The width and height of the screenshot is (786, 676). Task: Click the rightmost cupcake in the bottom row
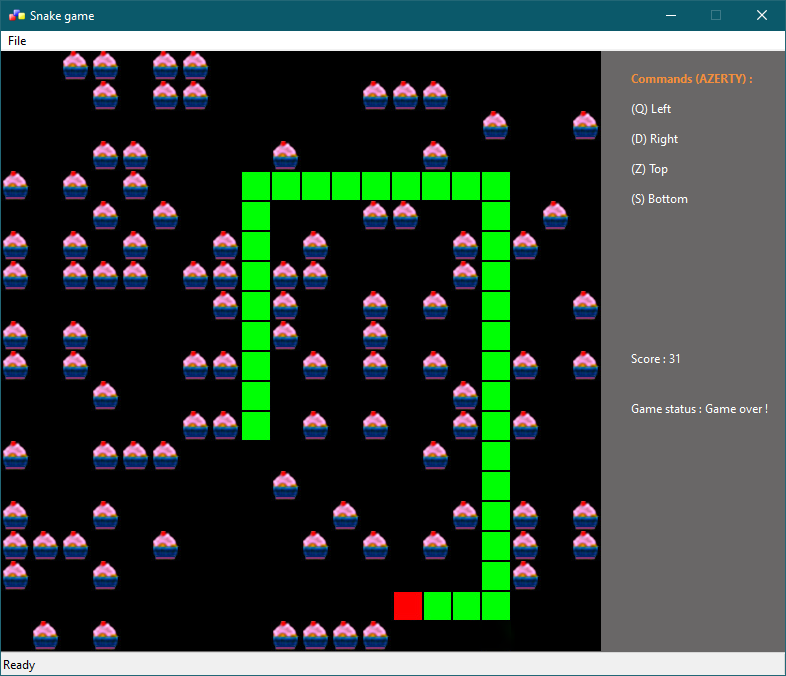[375, 635]
